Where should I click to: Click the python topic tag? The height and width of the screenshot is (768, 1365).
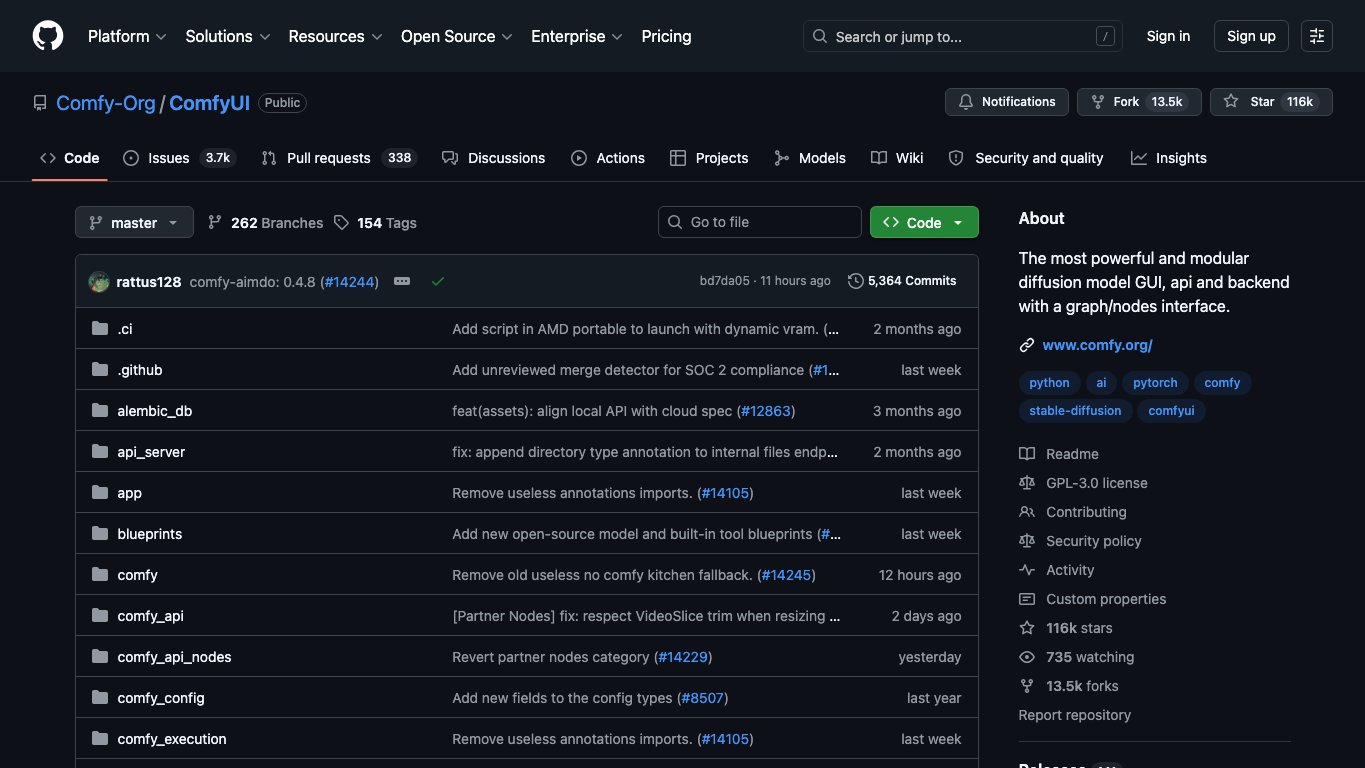[1049, 383]
